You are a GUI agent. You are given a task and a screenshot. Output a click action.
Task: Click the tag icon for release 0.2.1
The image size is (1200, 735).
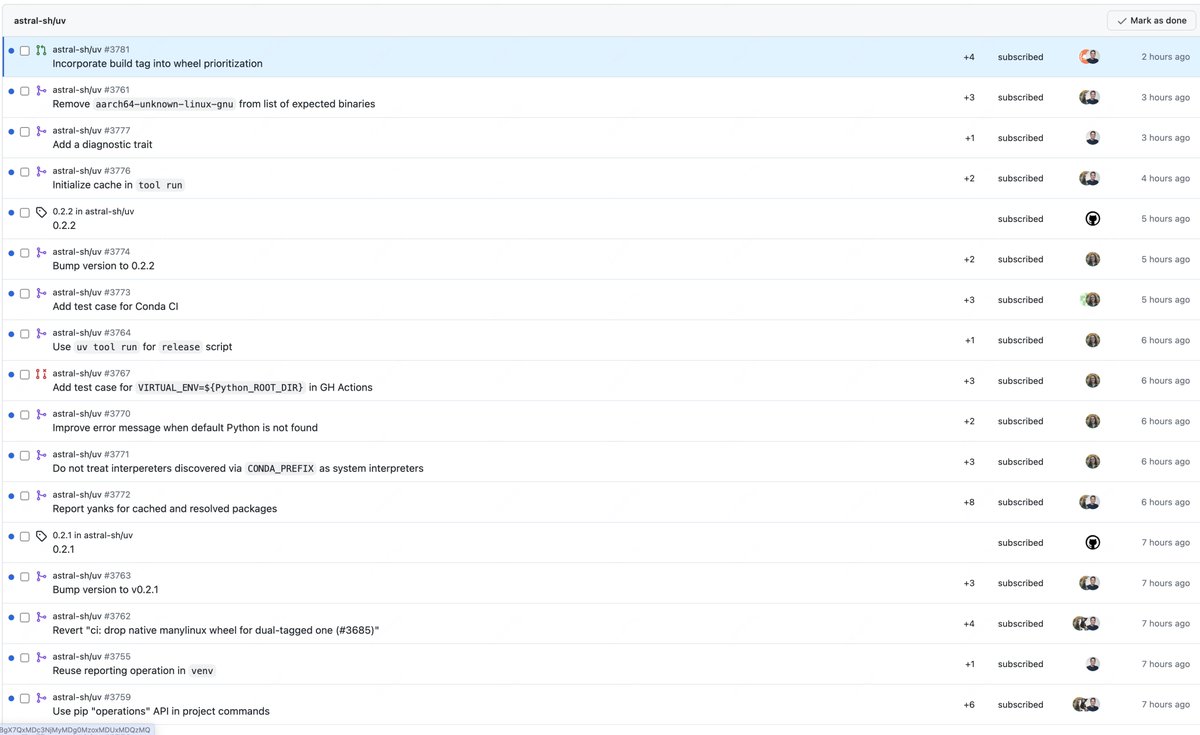[x=41, y=536]
